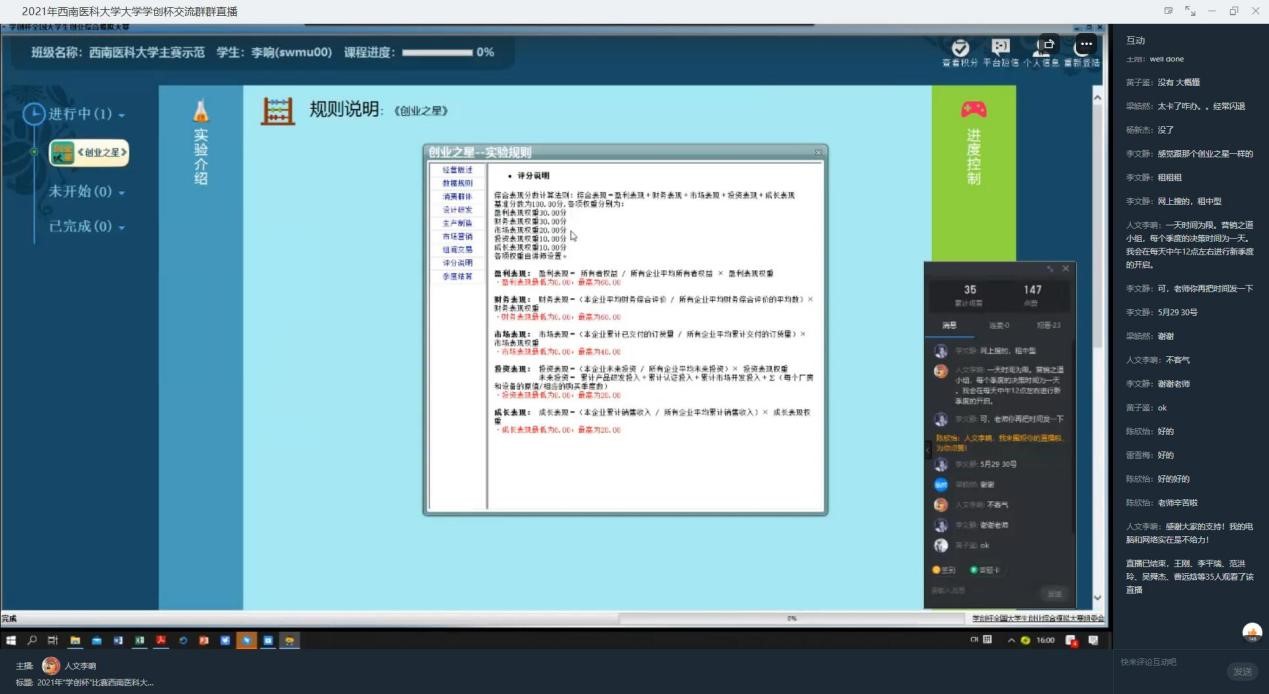Select 评分说明 in the rules sidebar
The height and width of the screenshot is (694, 1269).
(x=457, y=263)
